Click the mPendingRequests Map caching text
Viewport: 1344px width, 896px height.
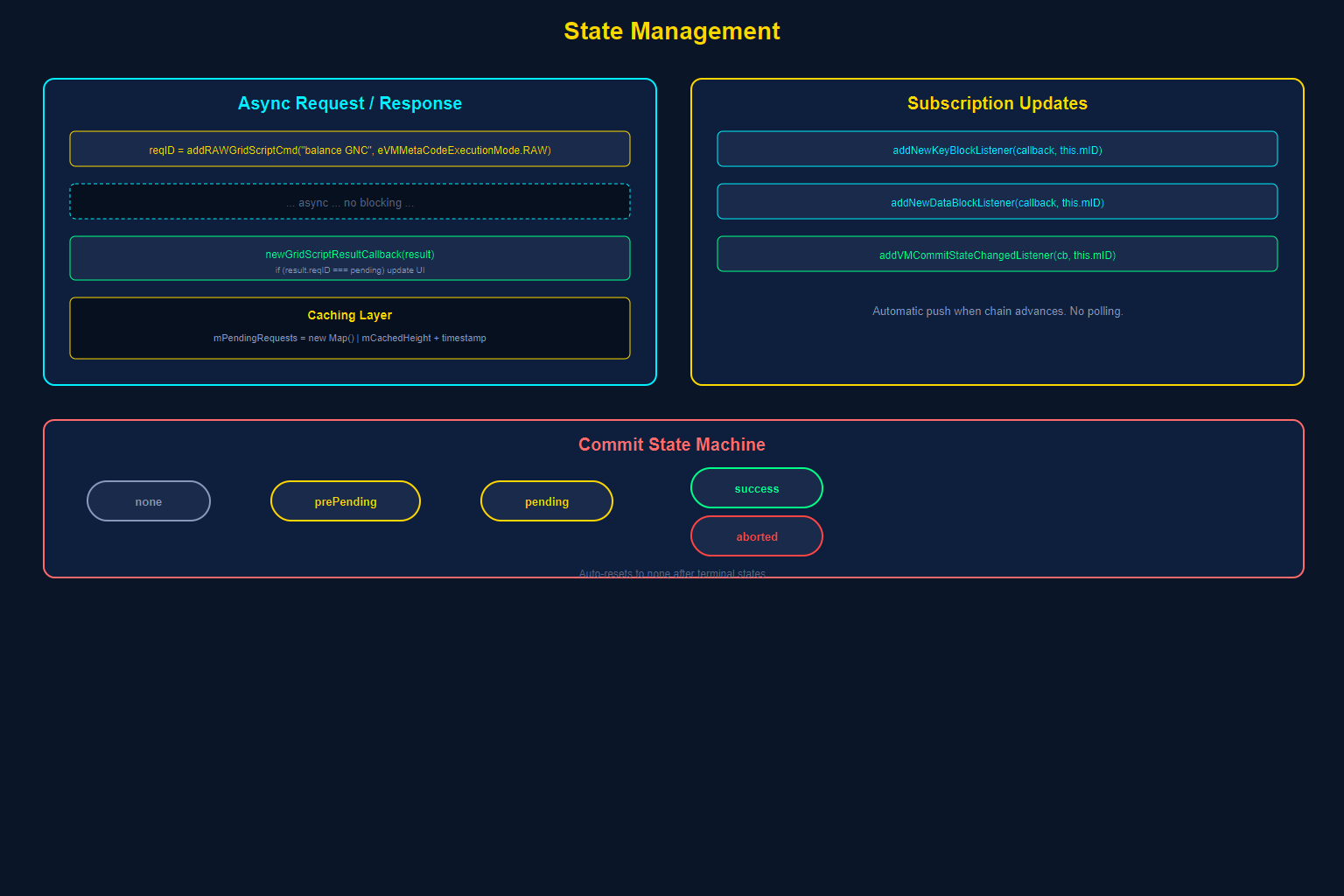coord(349,338)
